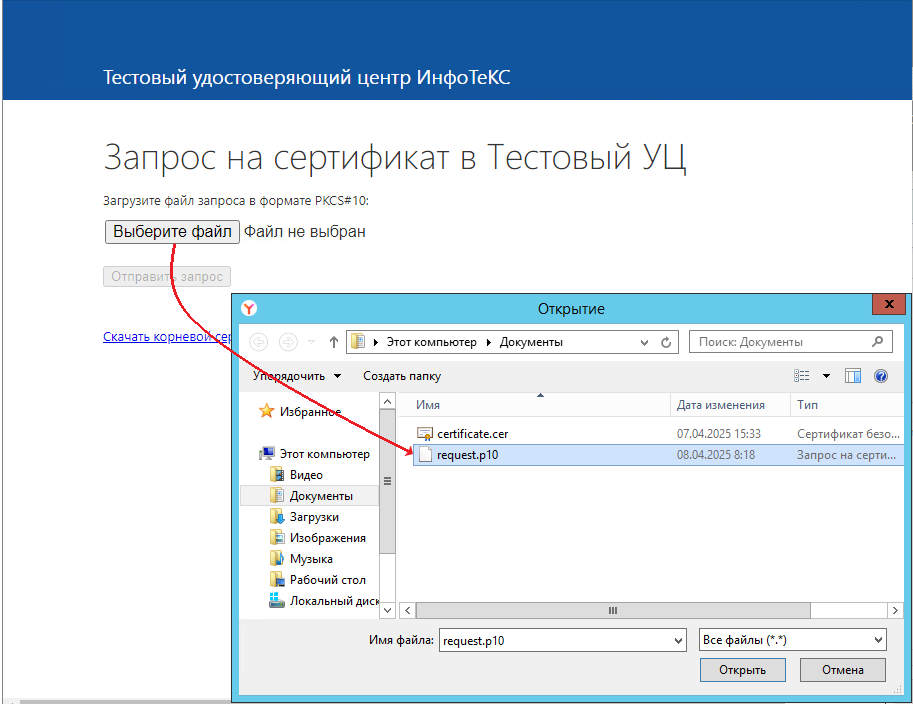Open the recent locations dropdown arrow
Screen dimensions: 913x704
click(x=312, y=342)
